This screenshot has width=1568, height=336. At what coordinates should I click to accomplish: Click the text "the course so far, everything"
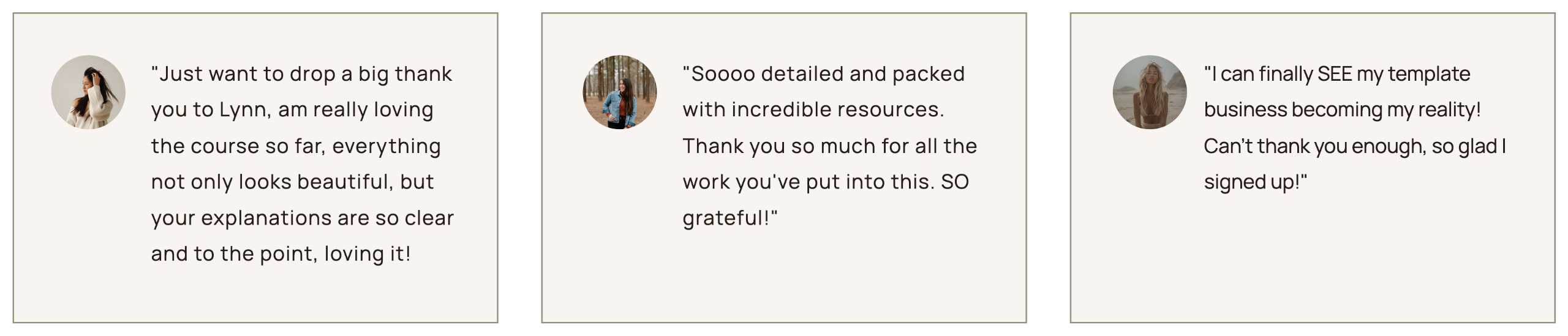tap(296, 146)
